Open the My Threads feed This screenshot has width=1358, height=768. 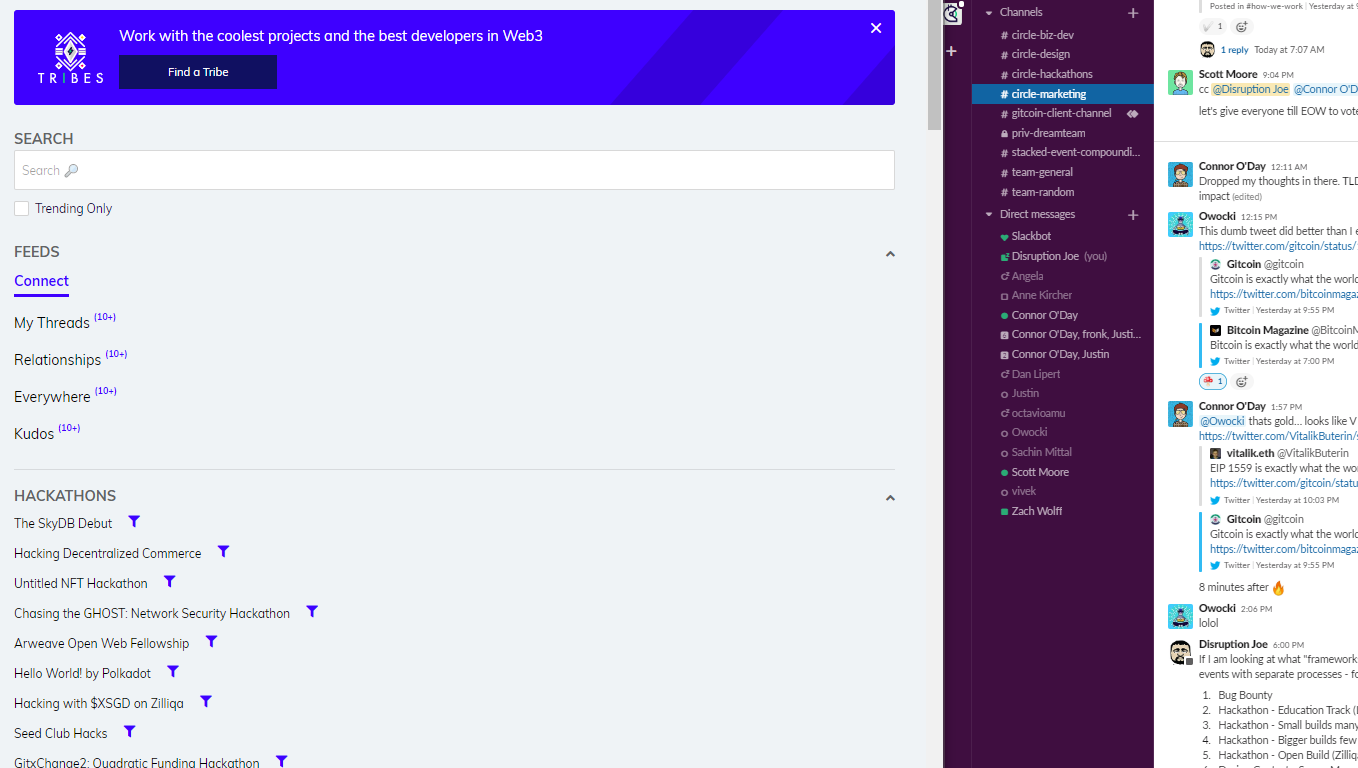click(x=52, y=322)
